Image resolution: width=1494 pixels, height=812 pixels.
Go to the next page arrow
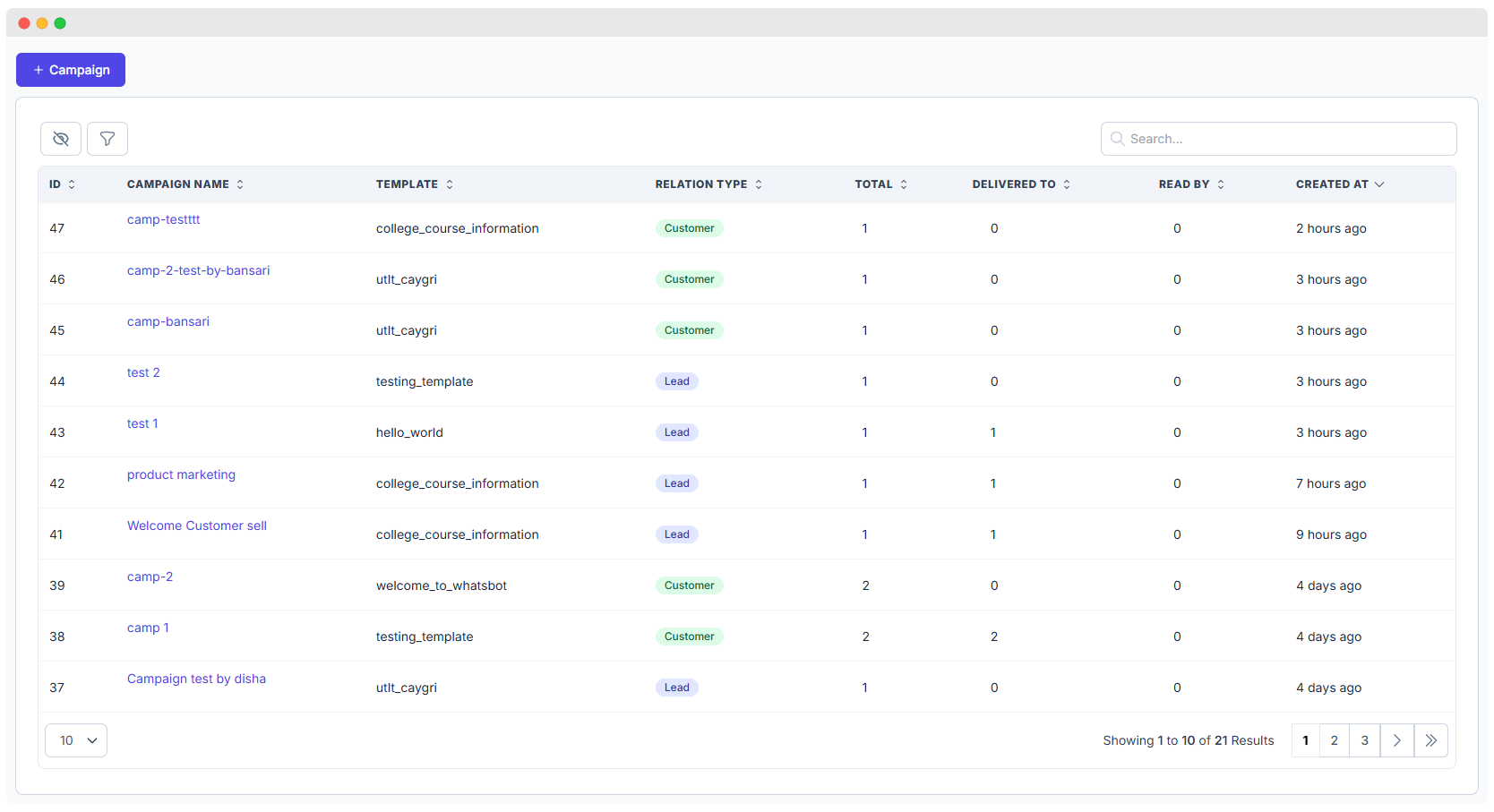pyautogui.click(x=1396, y=740)
